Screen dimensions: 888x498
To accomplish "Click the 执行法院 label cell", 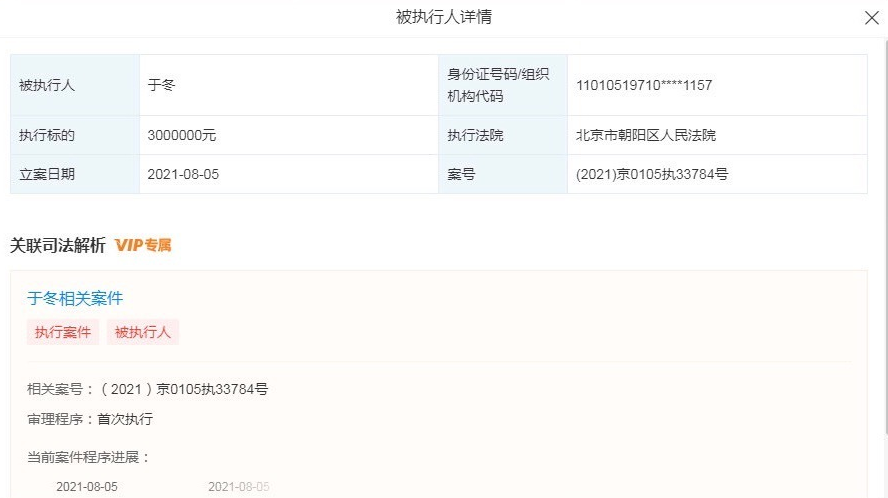I will [x=503, y=135].
